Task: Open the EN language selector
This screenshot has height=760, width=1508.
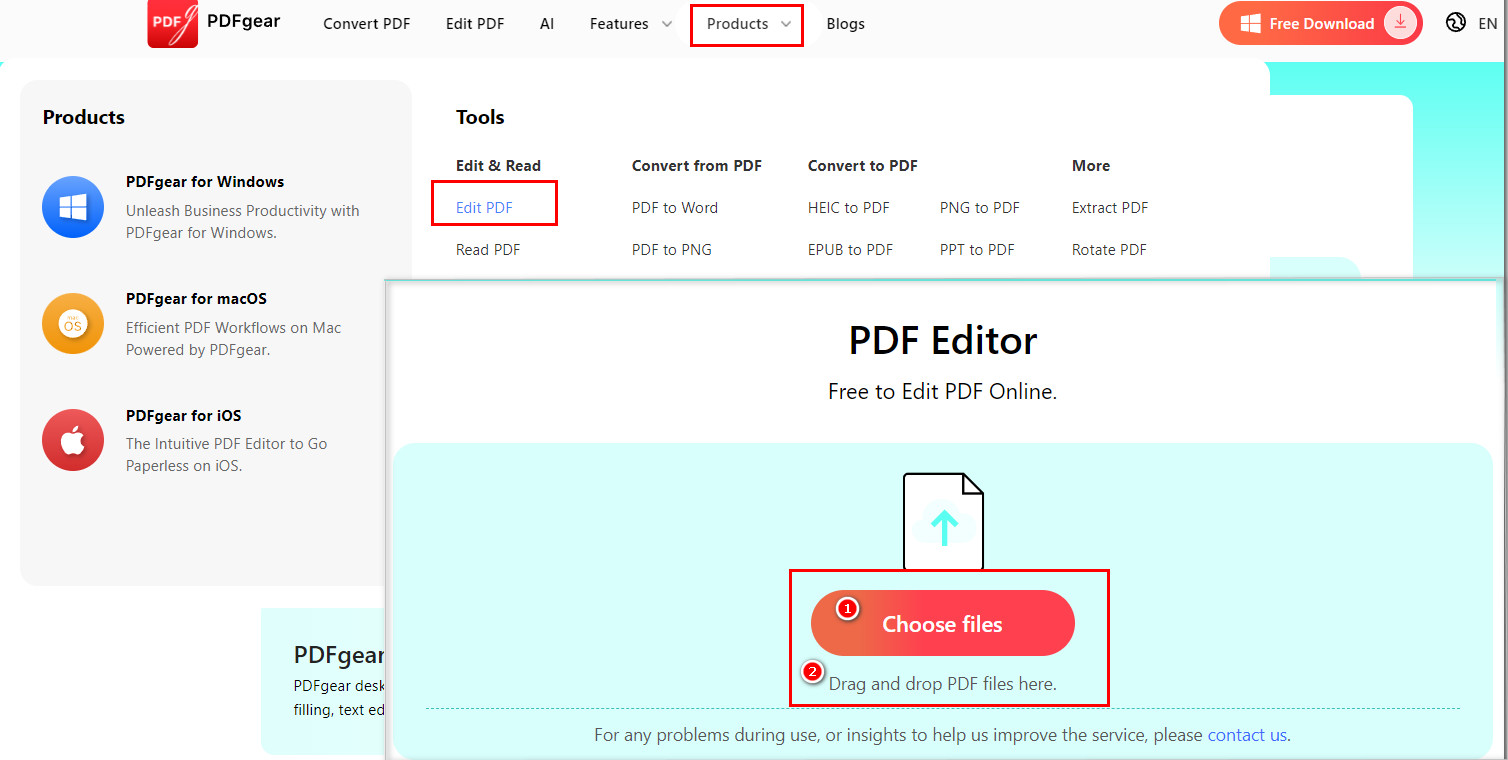Action: [x=1487, y=24]
